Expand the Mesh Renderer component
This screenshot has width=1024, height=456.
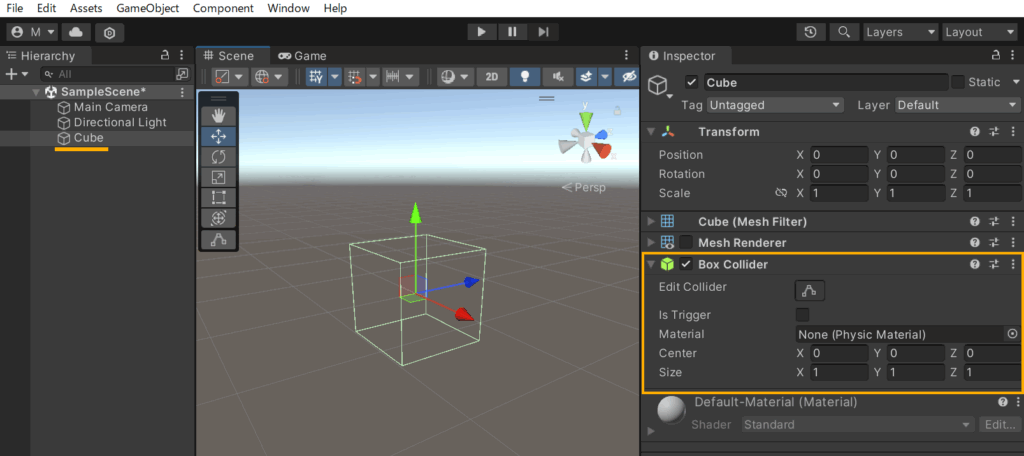point(650,243)
